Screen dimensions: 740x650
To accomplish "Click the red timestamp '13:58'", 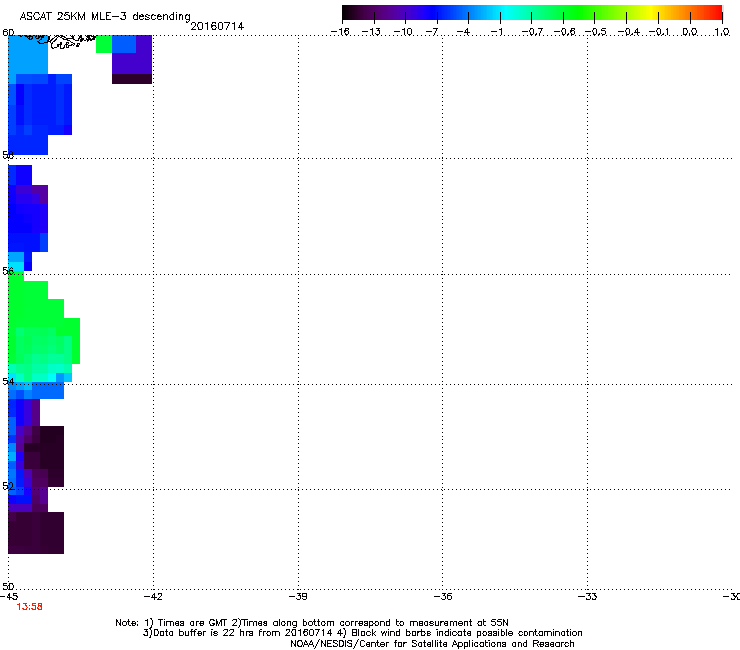I will point(29,607).
